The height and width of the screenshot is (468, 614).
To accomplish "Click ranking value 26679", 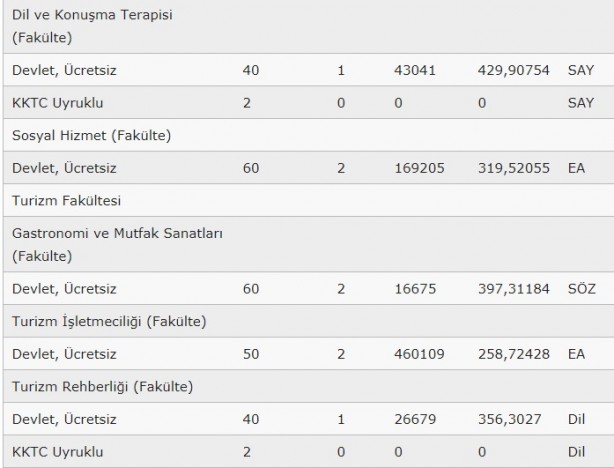I will tap(415, 419).
